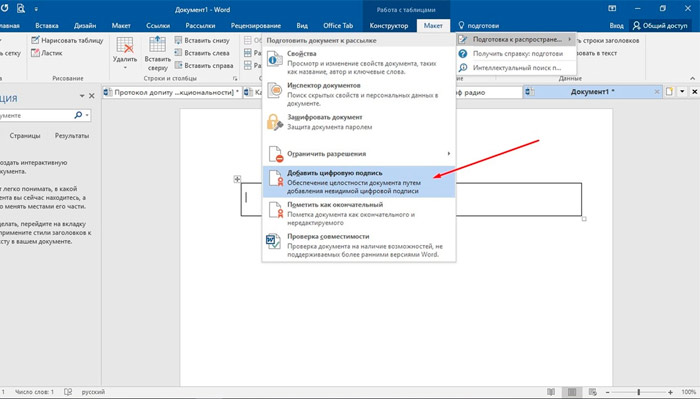Open the Вставка ribbon tab
The height and width of the screenshot is (400, 700).
(x=47, y=25)
